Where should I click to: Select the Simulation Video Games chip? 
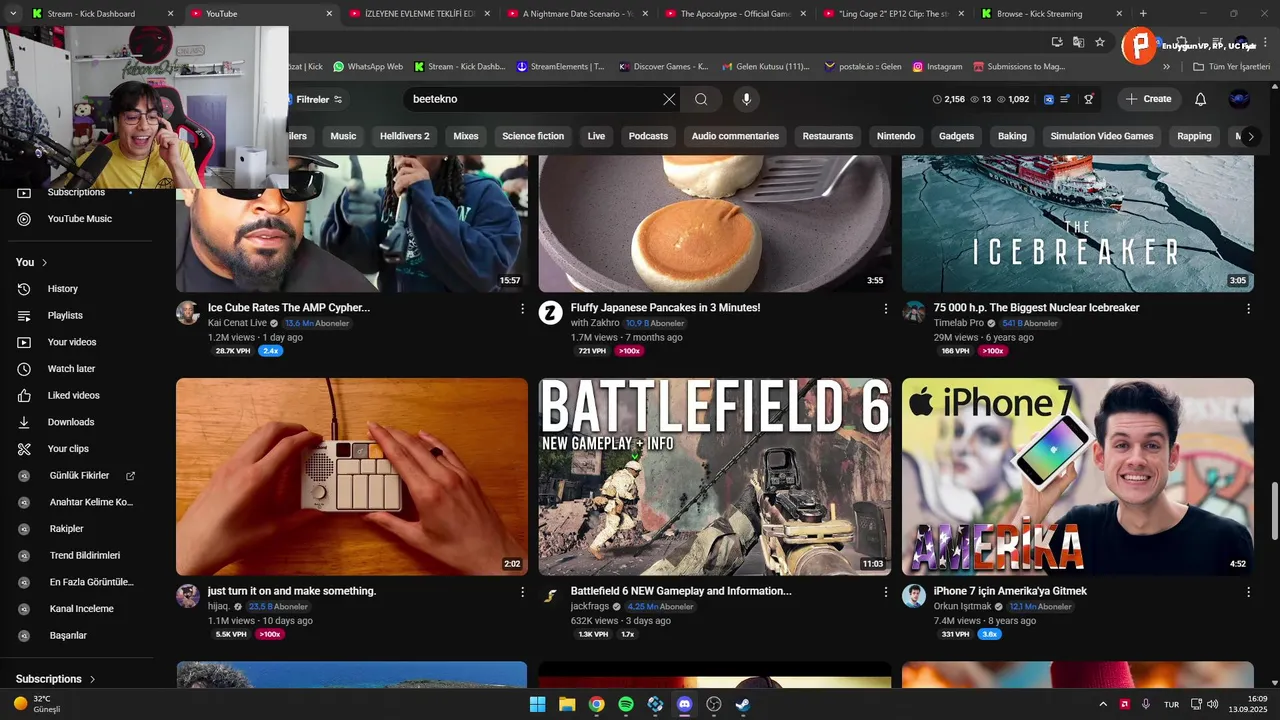1102,136
